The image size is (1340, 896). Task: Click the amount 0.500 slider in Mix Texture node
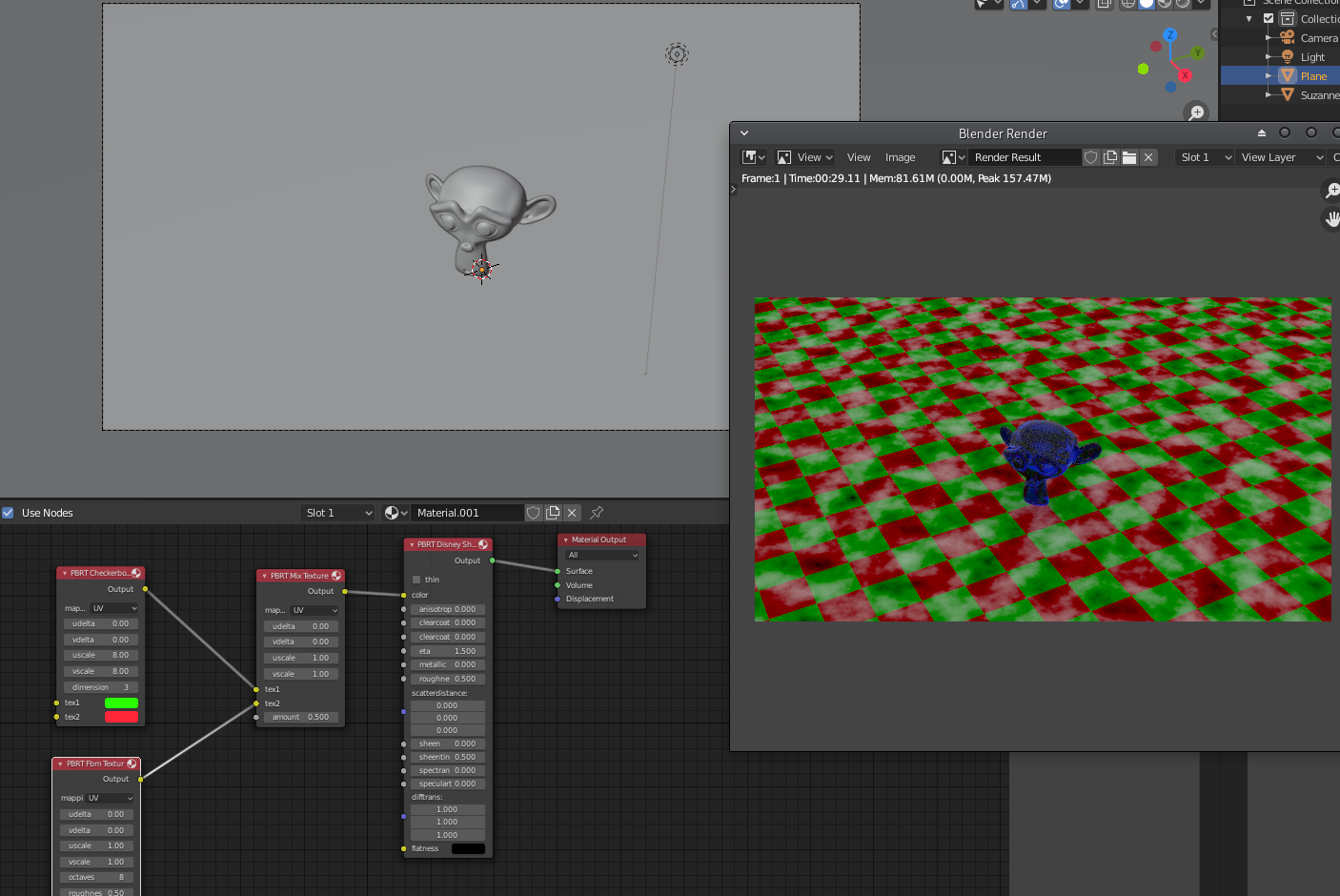pyautogui.click(x=300, y=717)
